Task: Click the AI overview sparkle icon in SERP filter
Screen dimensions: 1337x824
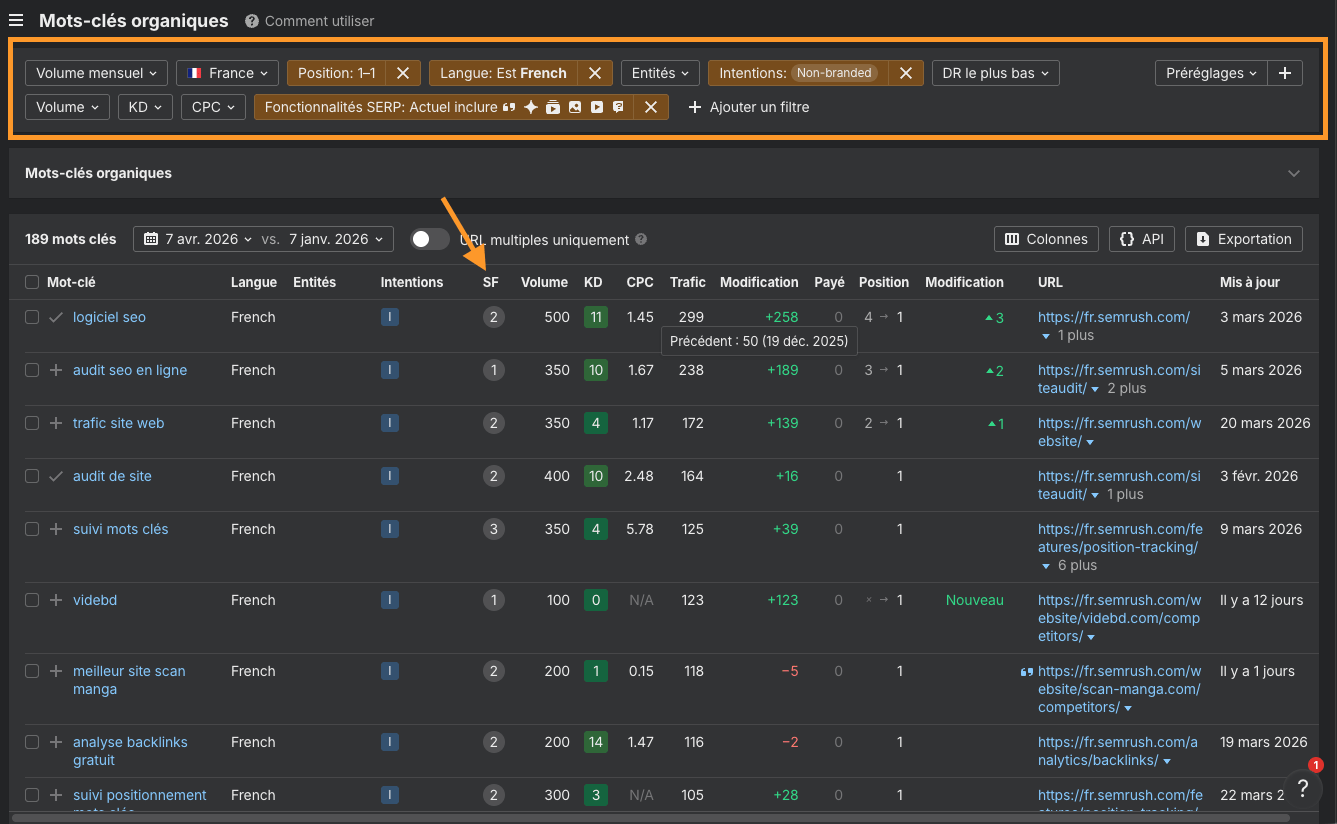Action: [x=531, y=107]
